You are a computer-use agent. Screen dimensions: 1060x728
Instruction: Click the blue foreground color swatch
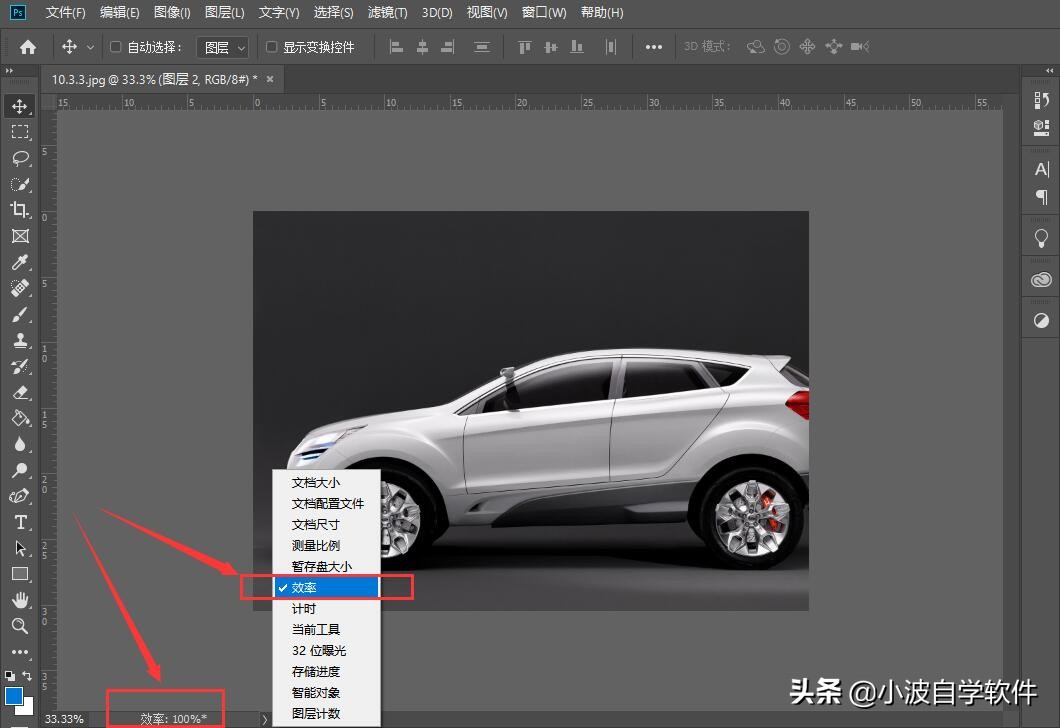coord(14,695)
